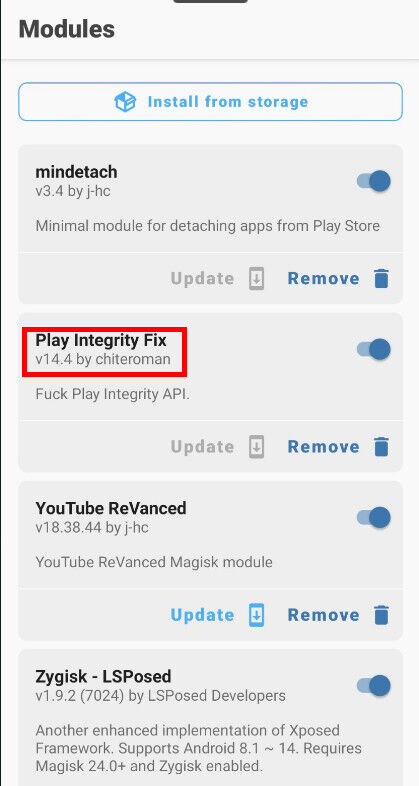The image size is (419, 786).
Task: Disable the Zygisk - LSPosed module toggle
Action: [374, 686]
